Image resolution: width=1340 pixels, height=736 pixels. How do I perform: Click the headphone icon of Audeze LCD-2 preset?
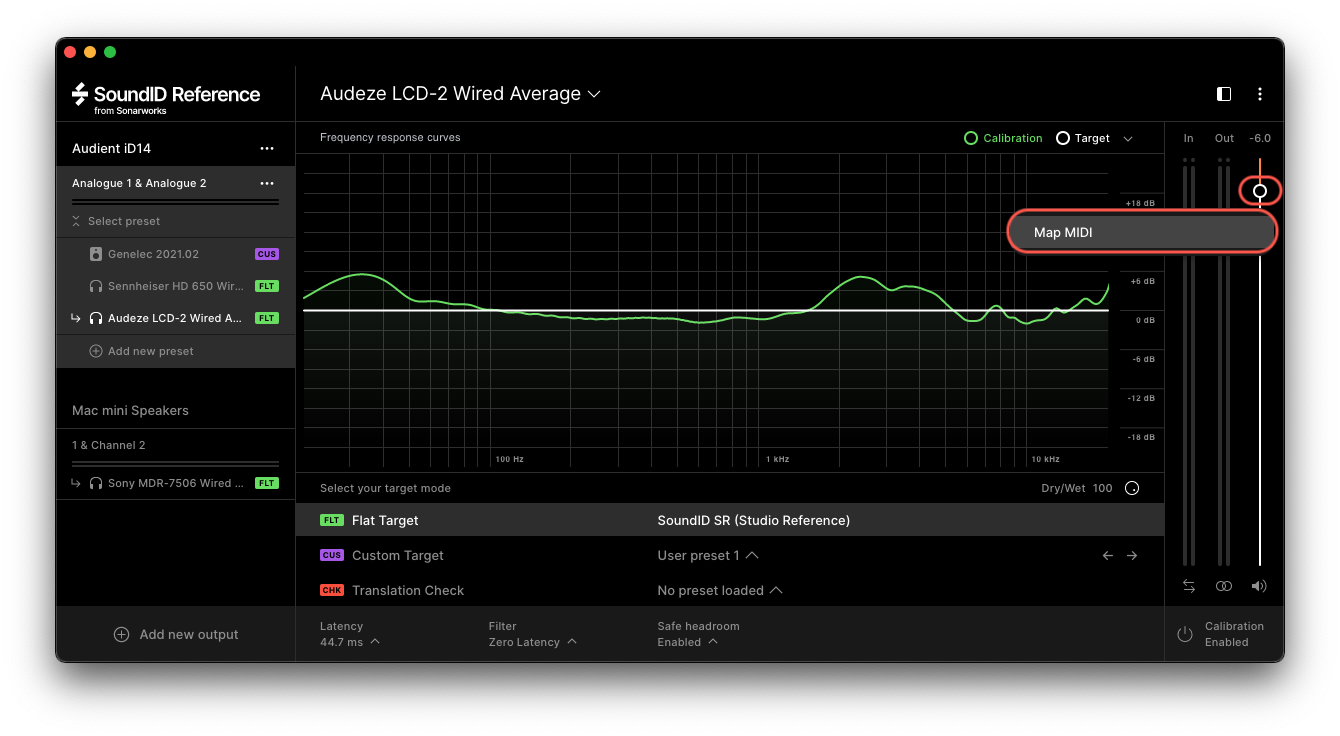pos(96,318)
